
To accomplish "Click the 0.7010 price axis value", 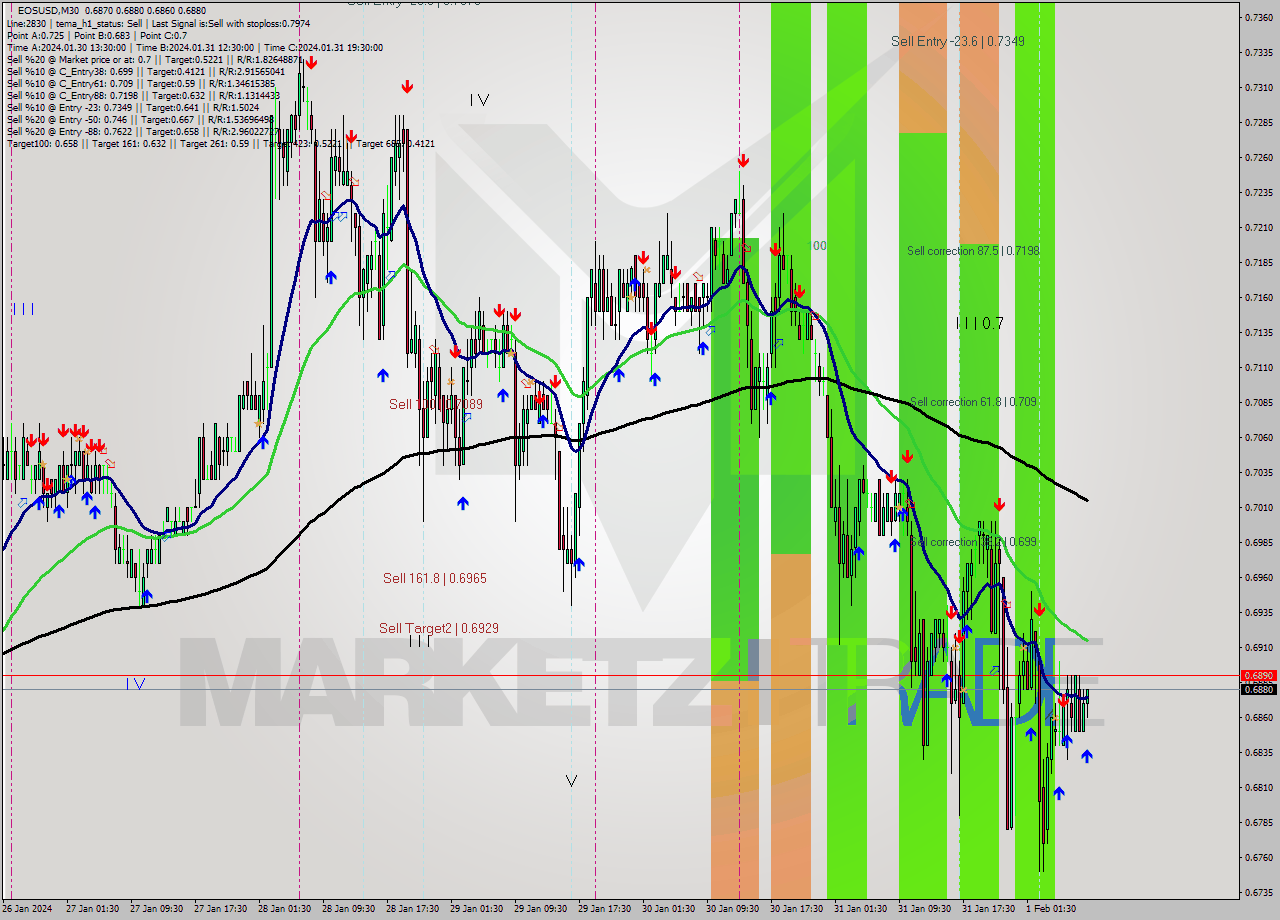I will (x=1258, y=508).
